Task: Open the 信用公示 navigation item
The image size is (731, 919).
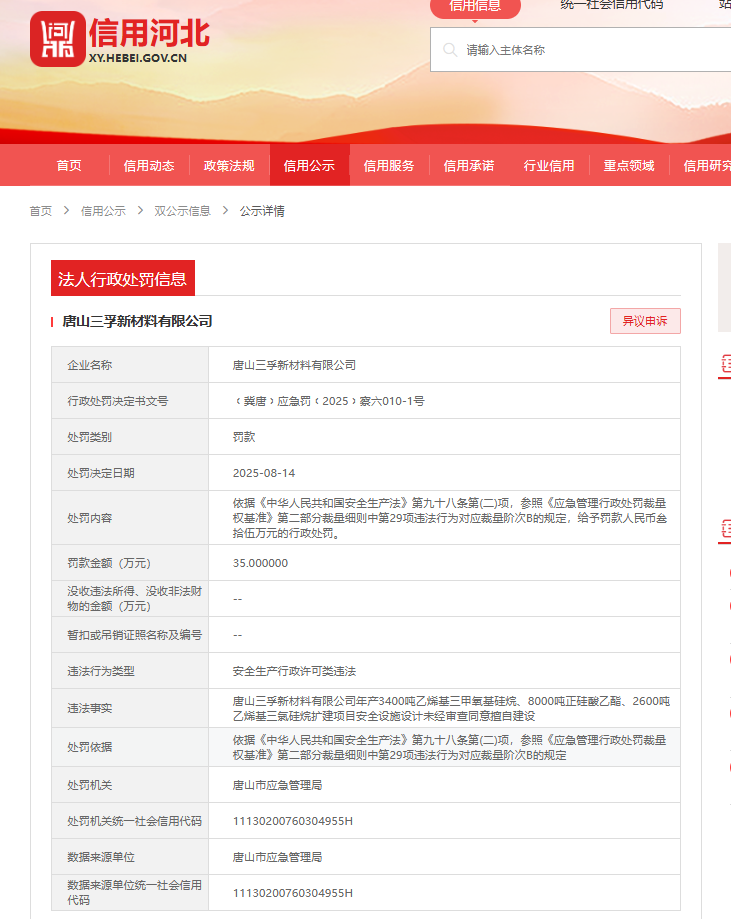Action: [310, 166]
